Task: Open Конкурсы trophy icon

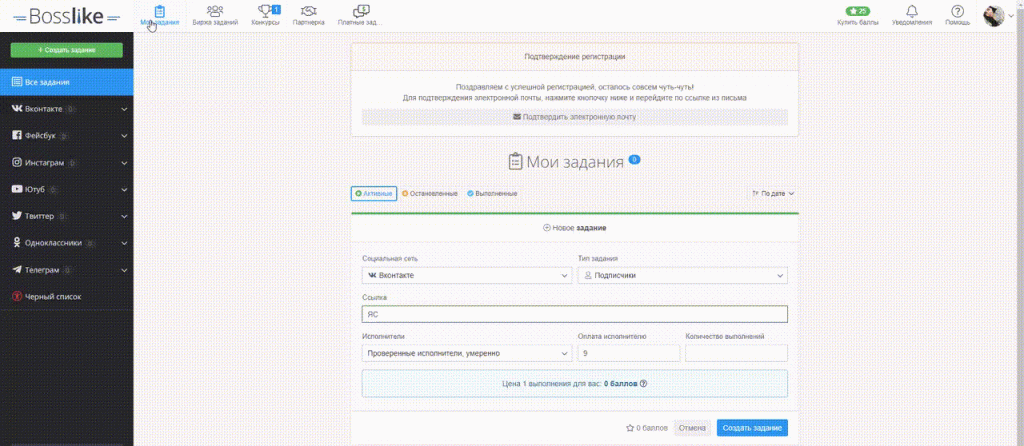Action: click(x=265, y=10)
